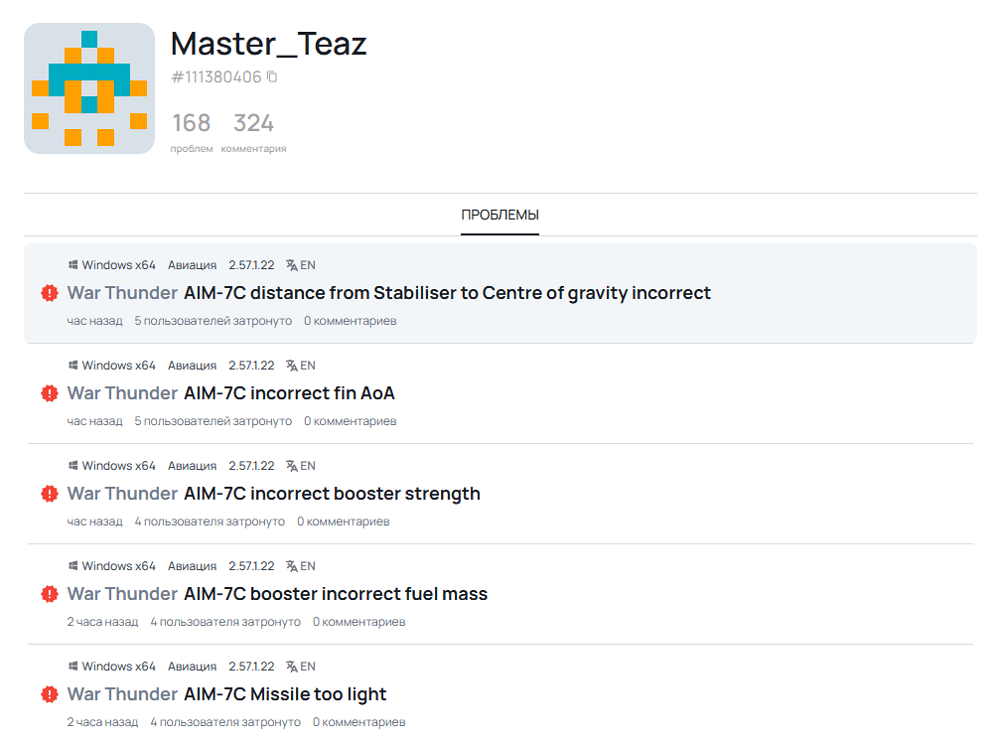Click the 324 комментария counter
The image size is (1000, 744).
(253, 132)
